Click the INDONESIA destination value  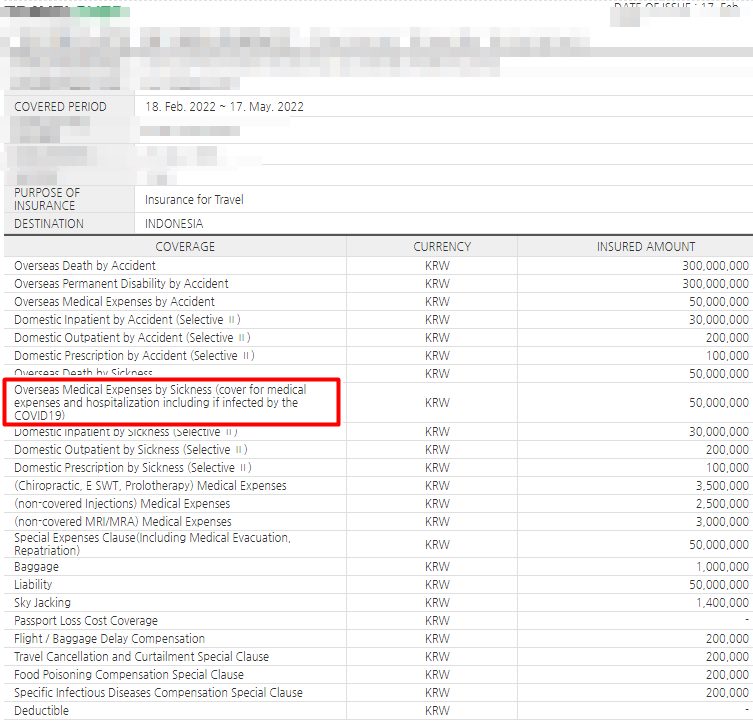pos(174,224)
